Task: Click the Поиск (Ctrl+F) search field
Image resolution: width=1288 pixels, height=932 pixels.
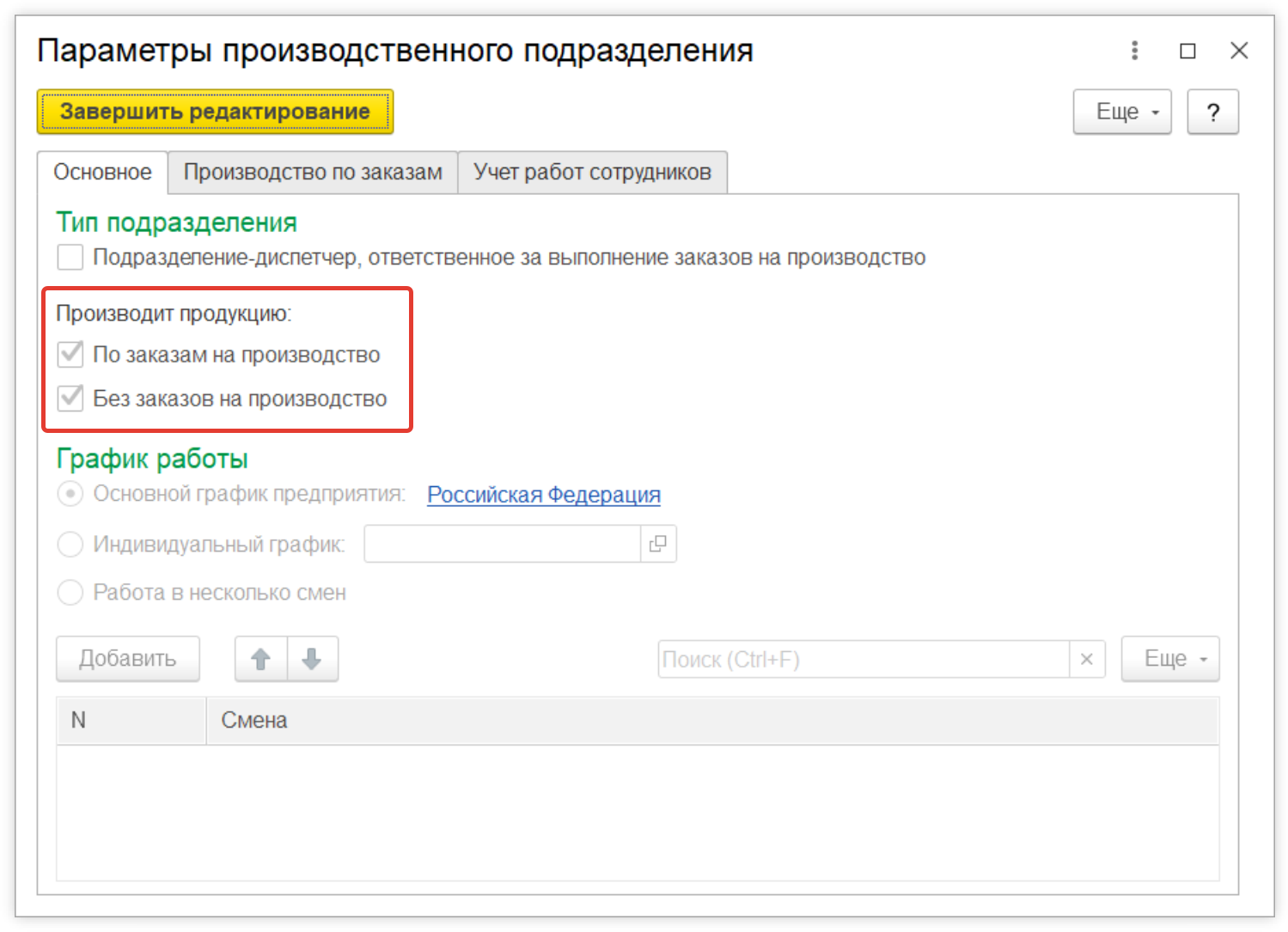Action: [x=864, y=659]
